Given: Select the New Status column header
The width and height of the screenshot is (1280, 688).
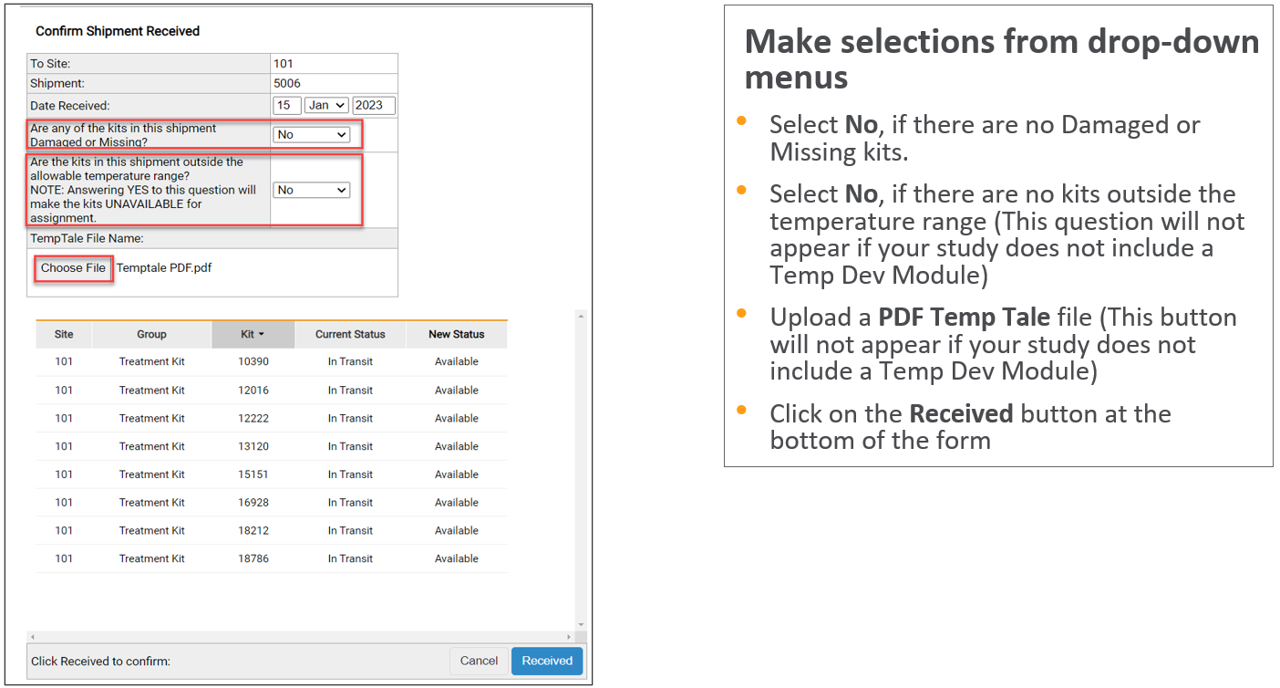Looking at the screenshot, I should pyautogui.click(x=456, y=335).
